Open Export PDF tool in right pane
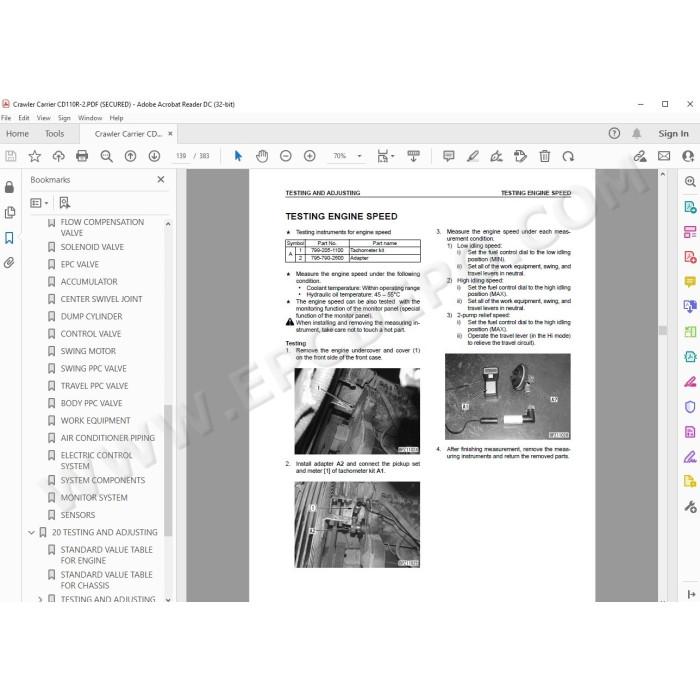Screen dimensions: 700x700 (690, 207)
